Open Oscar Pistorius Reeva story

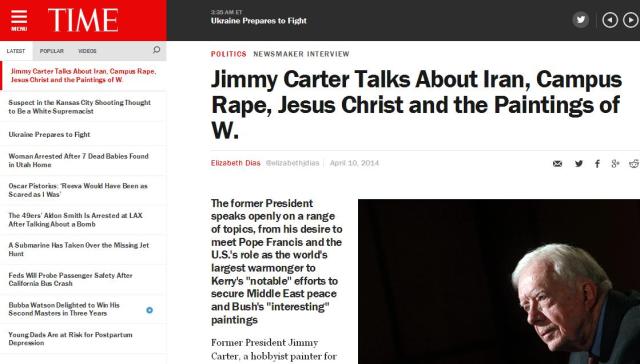(x=78, y=190)
